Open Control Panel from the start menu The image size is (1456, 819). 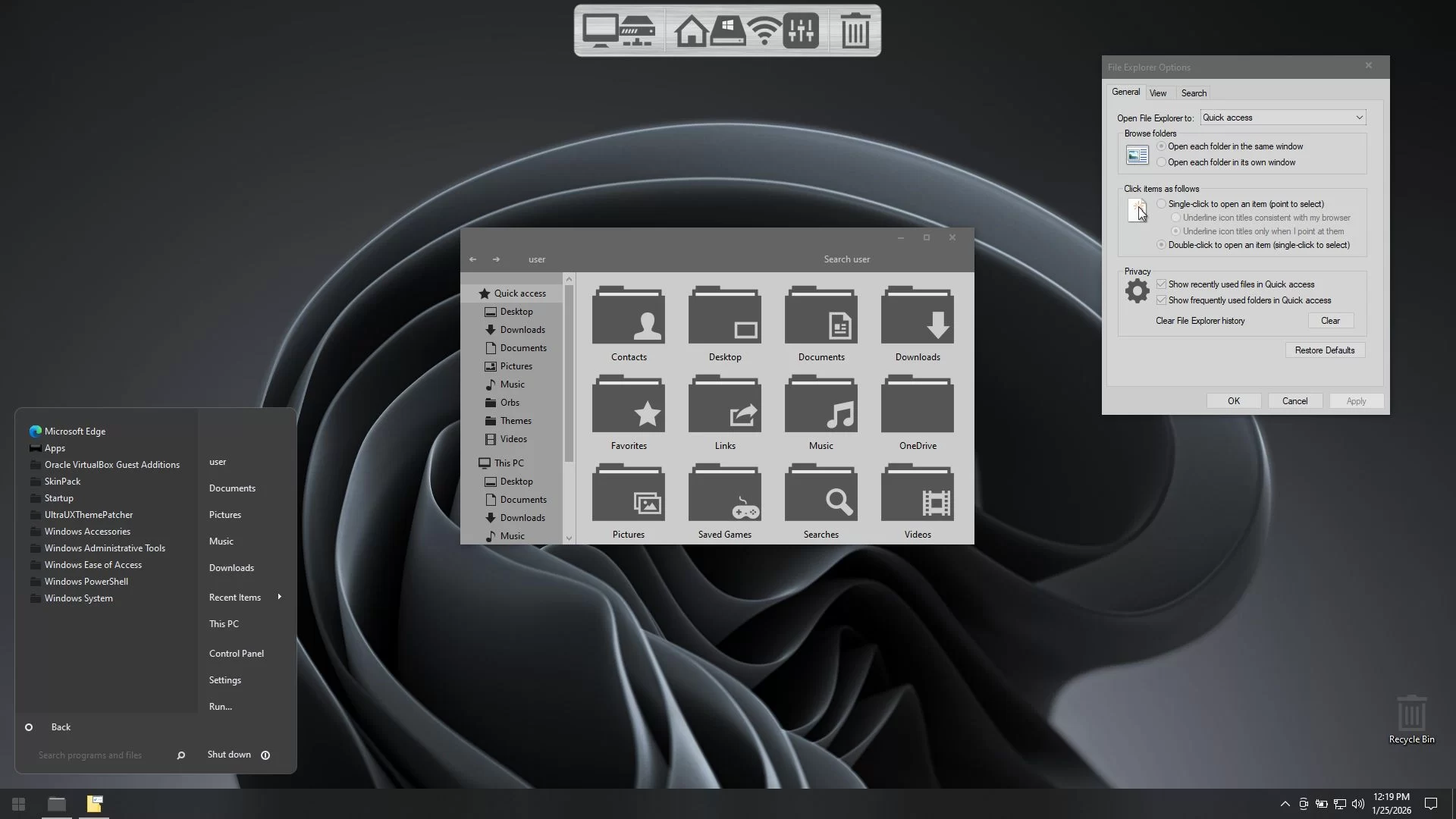coord(236,653)
